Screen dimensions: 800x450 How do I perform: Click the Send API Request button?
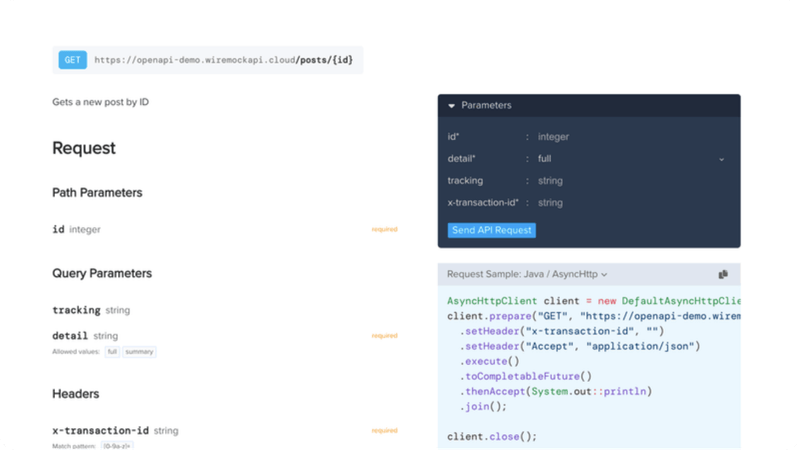(491, 230)
